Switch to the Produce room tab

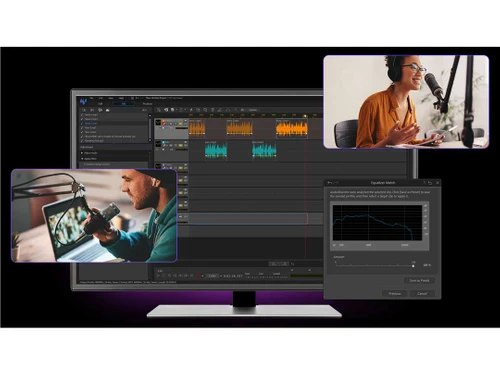tap(147, 104)
